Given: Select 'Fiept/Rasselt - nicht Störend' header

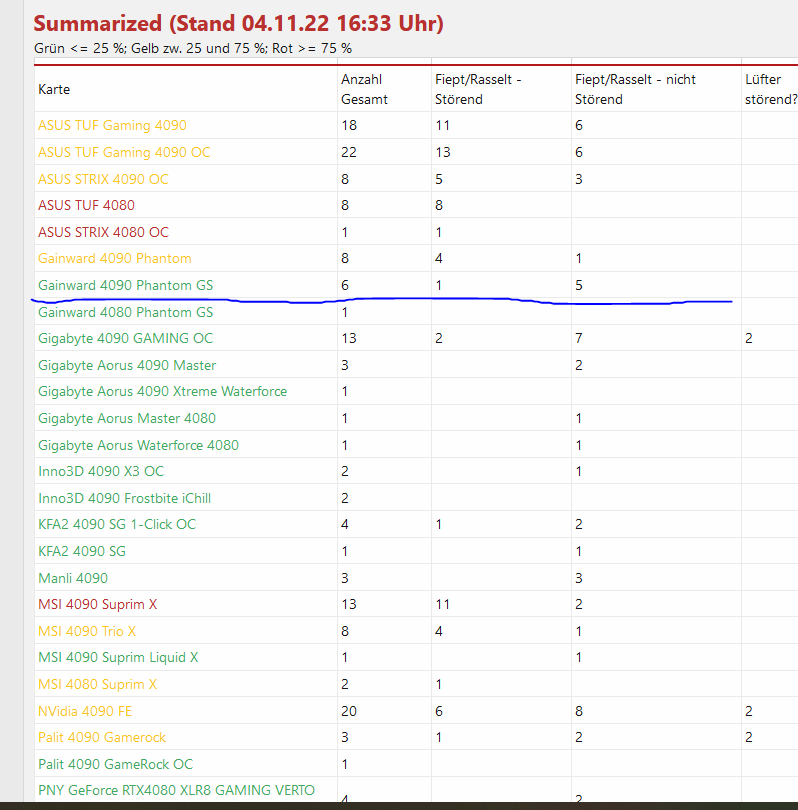Looking at the screenshot, I should [x=635, y=89].
